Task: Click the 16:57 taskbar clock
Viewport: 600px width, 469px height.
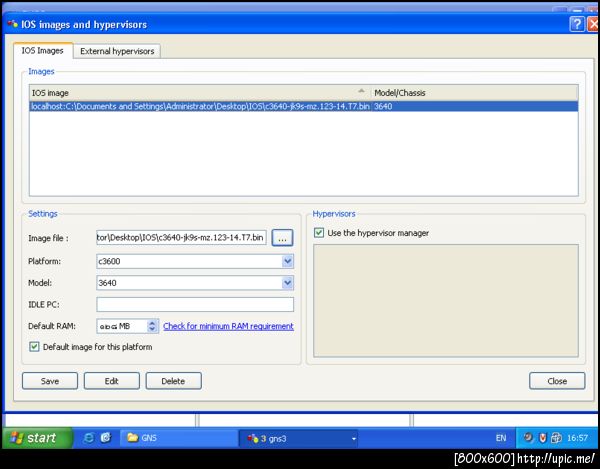Action: point(577,438)
